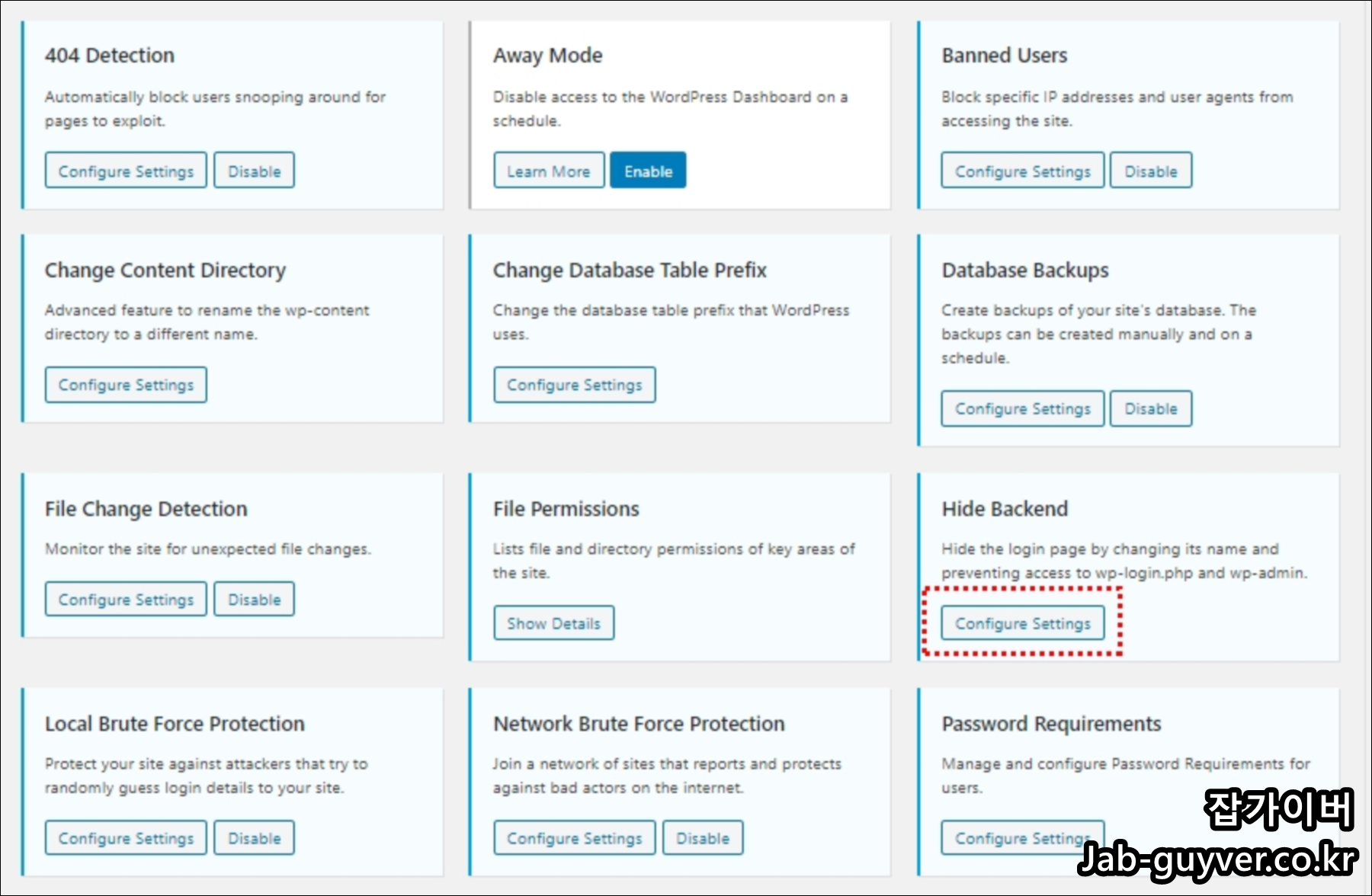Configure Network Brute Force Protection settings
This screenshot has width=1372, height=896.
[575, 837]
